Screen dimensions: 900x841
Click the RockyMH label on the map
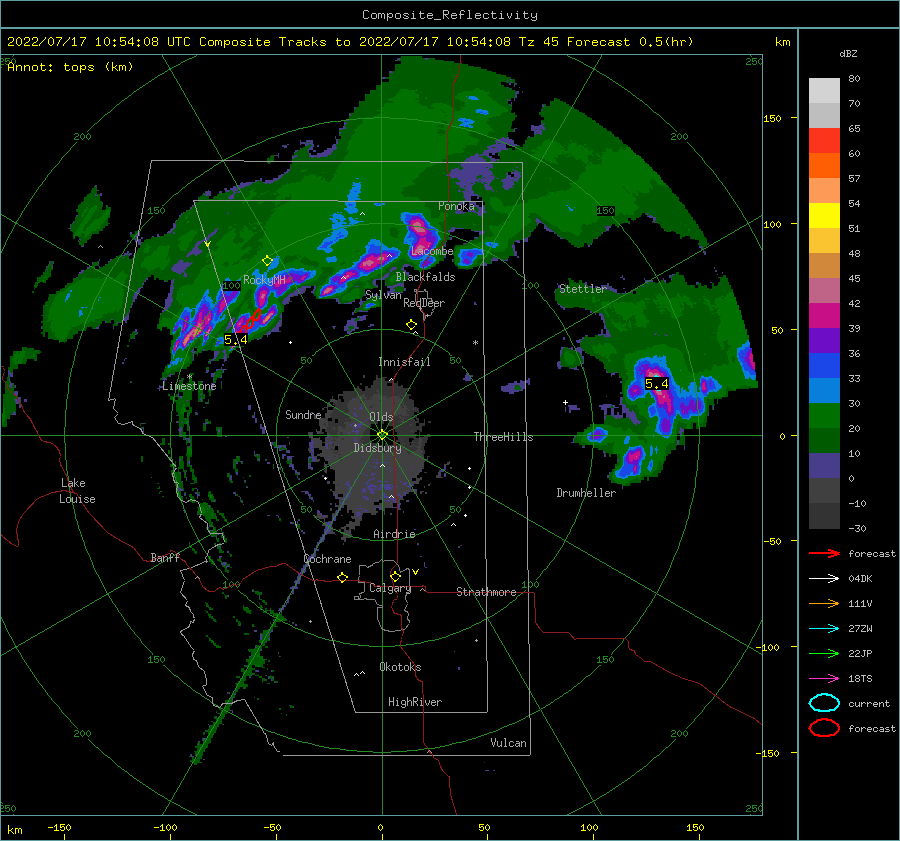264,280
